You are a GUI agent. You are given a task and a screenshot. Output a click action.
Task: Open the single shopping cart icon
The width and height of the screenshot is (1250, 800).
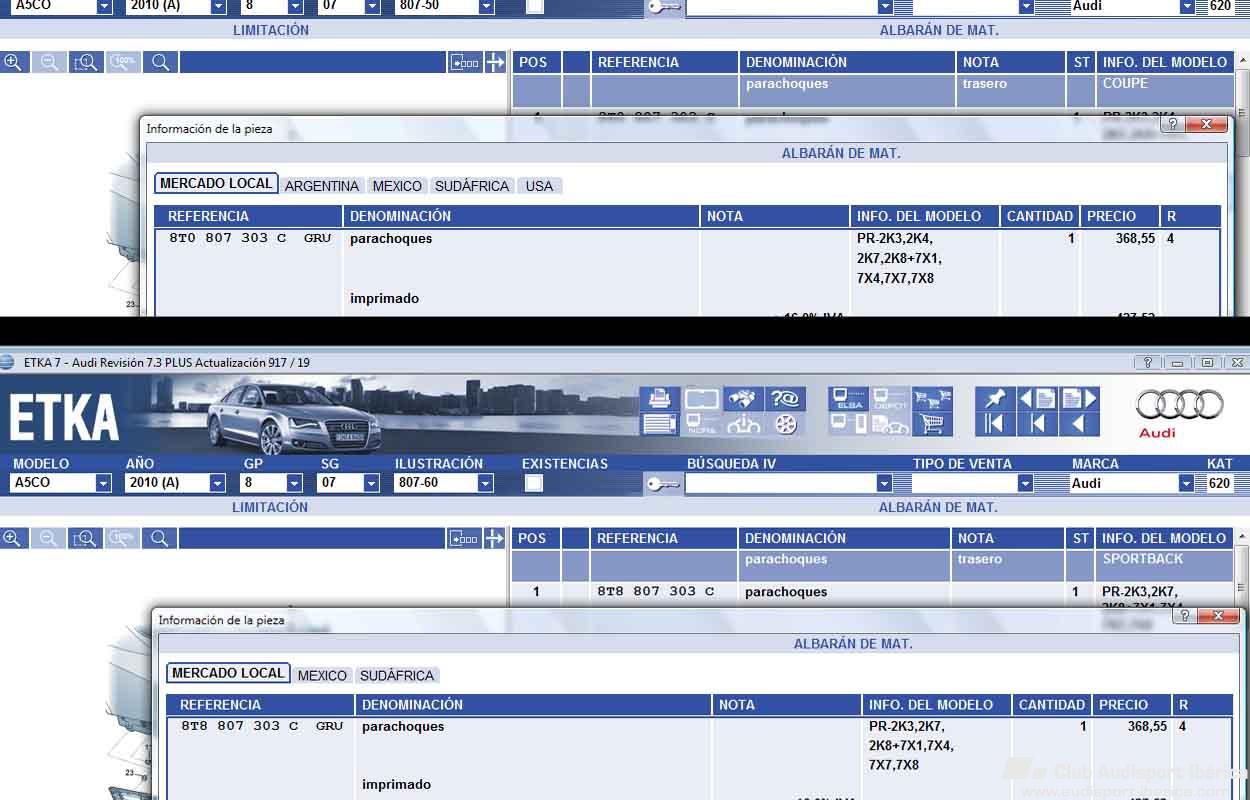click(931, 424)
